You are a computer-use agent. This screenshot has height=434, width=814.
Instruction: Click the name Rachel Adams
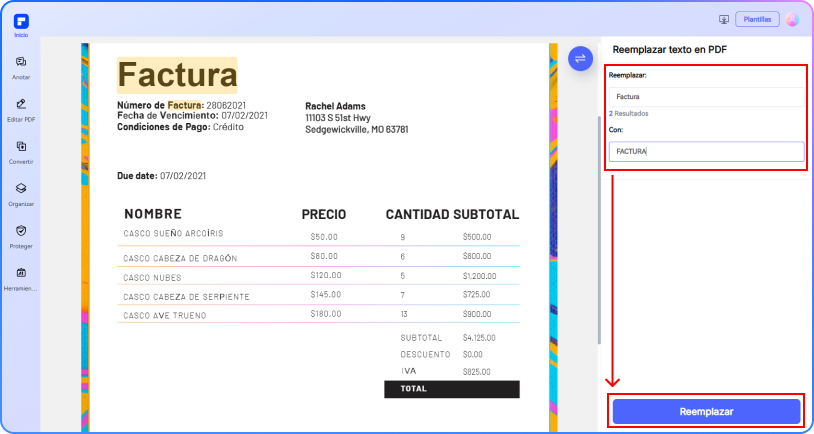[x=335, y=106]
